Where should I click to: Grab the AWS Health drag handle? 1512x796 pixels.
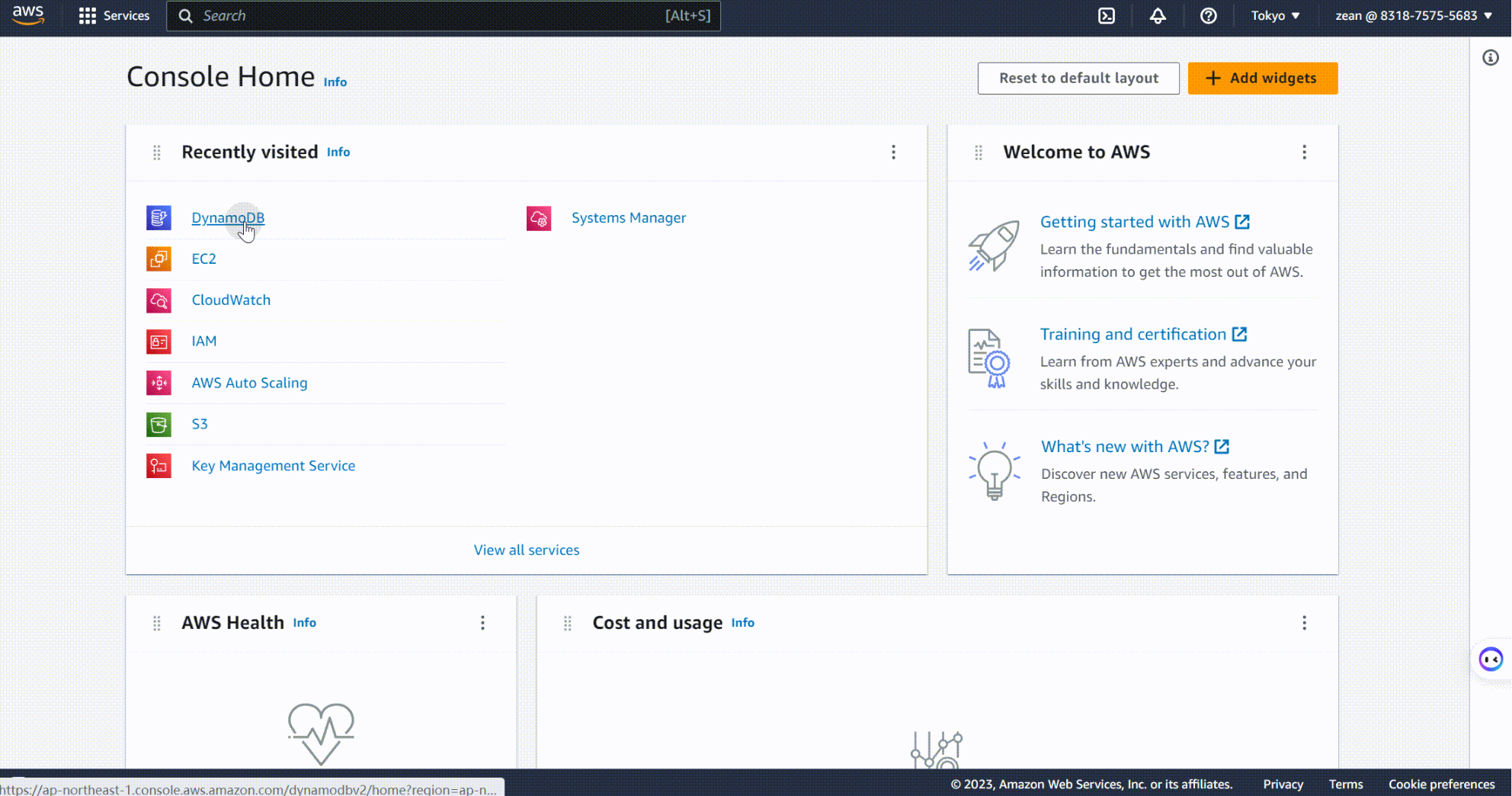157,624
